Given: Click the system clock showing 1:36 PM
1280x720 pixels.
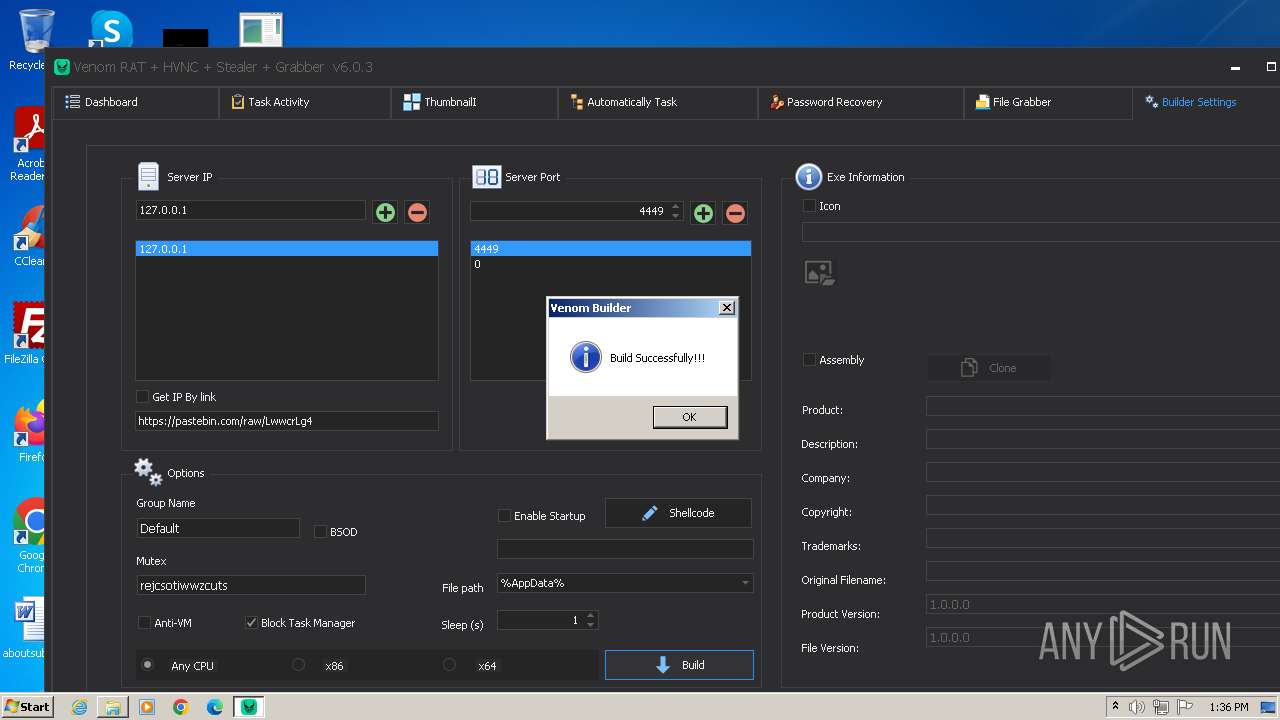Looking at the screenshot, I should click(1229, 707).
